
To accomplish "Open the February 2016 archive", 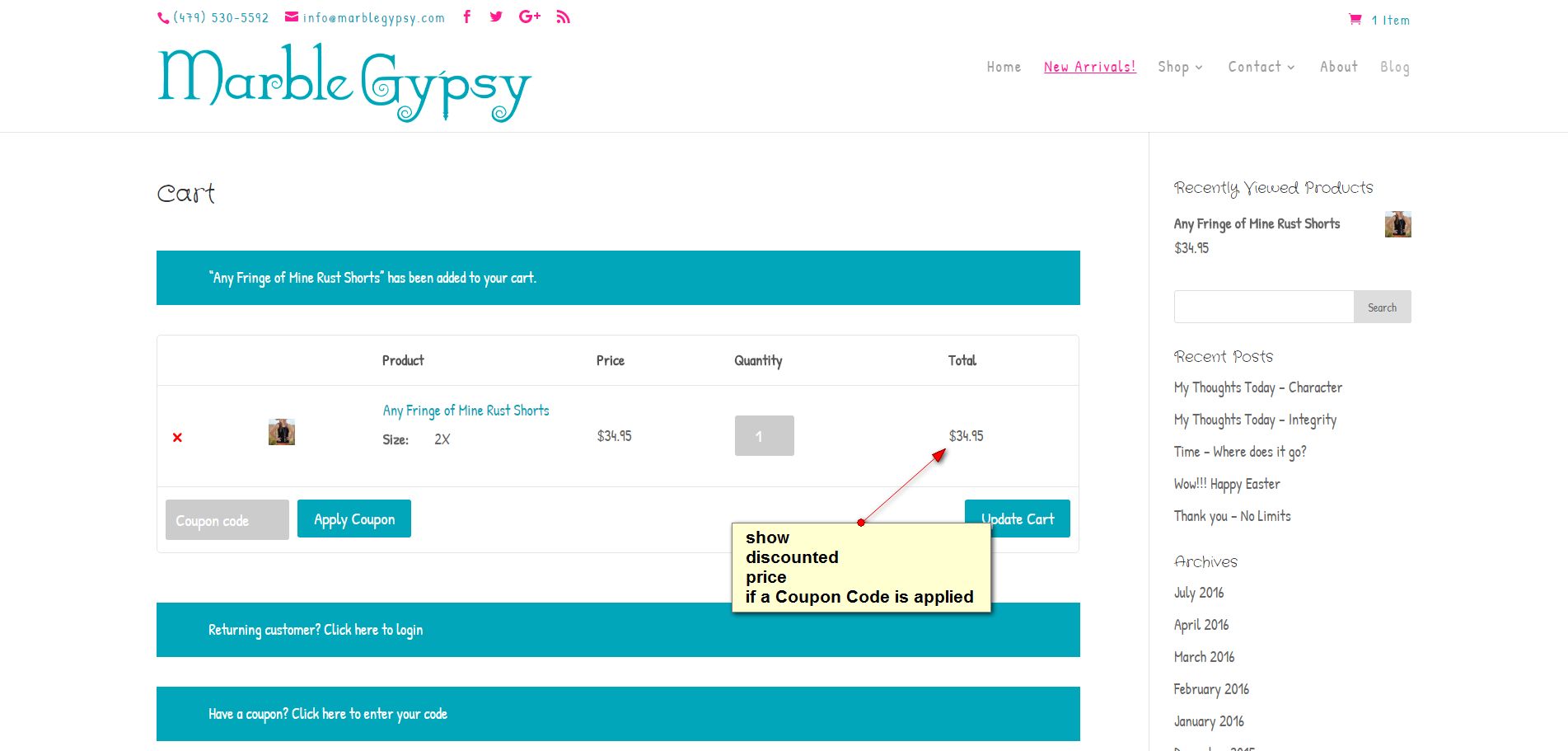I will [x=1211, y=689].
